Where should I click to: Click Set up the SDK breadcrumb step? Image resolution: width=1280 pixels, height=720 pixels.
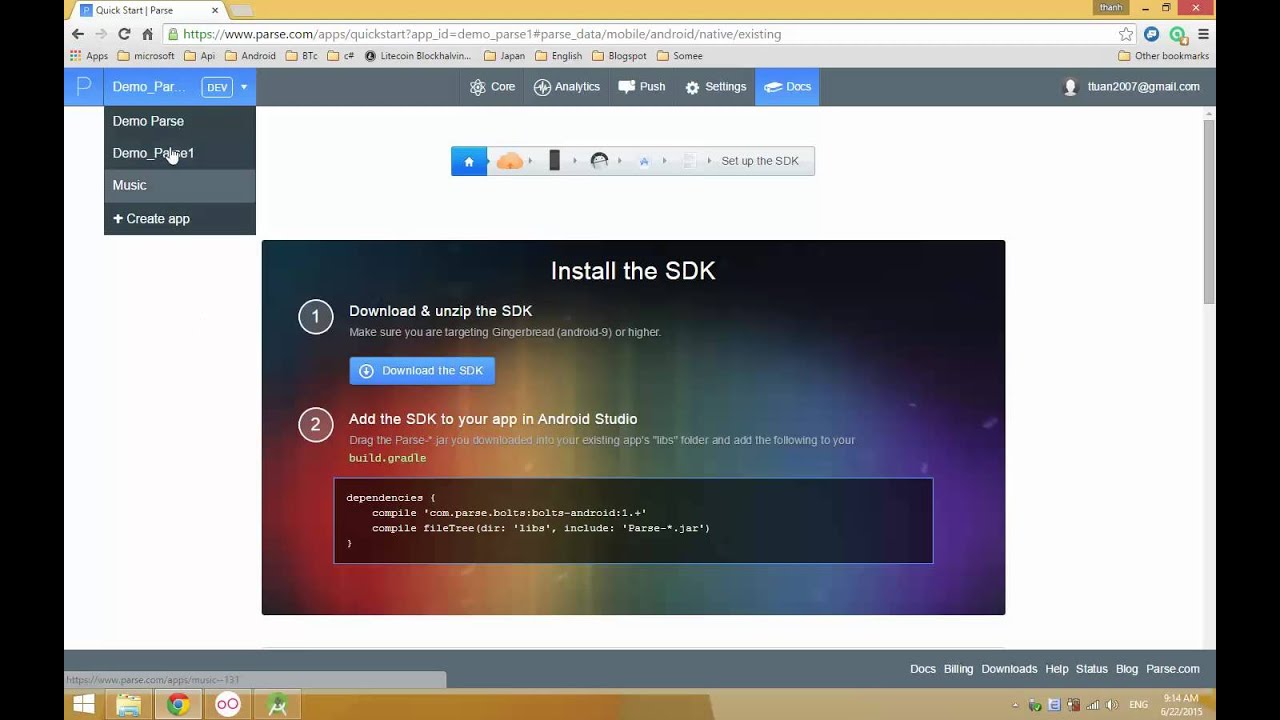pos(760,161)
